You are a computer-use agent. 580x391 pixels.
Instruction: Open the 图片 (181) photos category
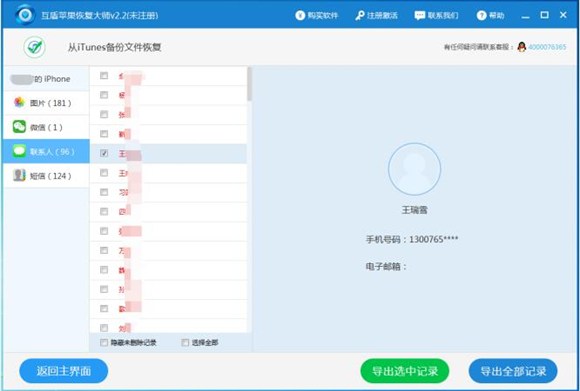tap(46, 103)
